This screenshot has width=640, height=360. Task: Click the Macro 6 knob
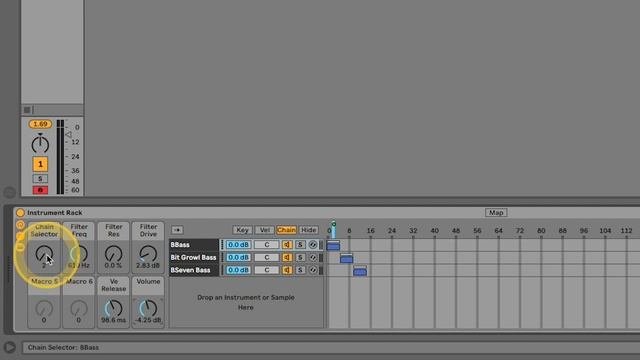pyautogui.click(x=79, y=309)
